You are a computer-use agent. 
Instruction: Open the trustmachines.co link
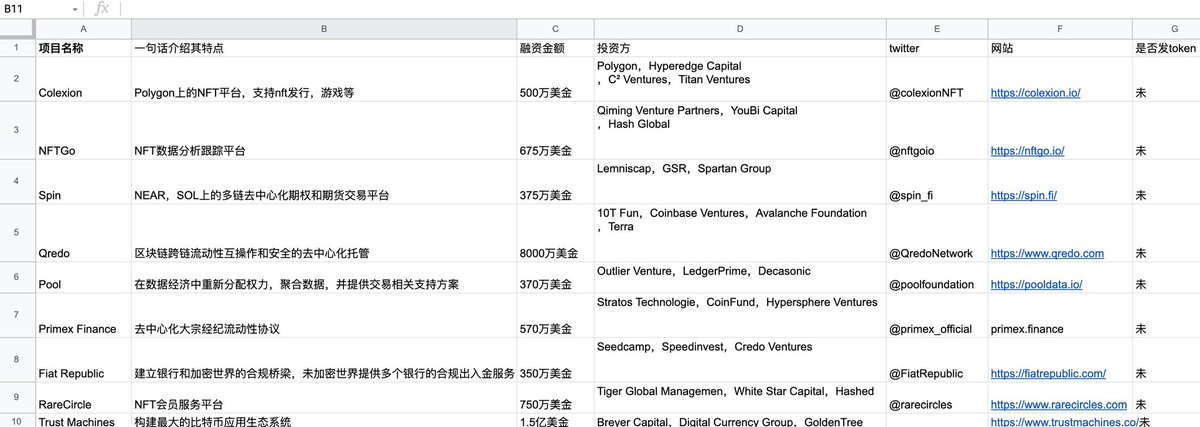tap(1064, 422)
